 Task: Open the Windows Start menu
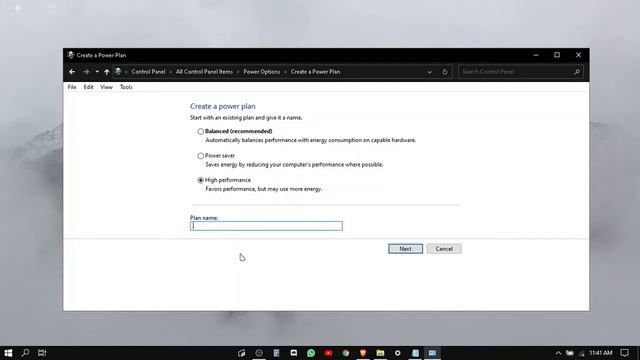point(8,353)
